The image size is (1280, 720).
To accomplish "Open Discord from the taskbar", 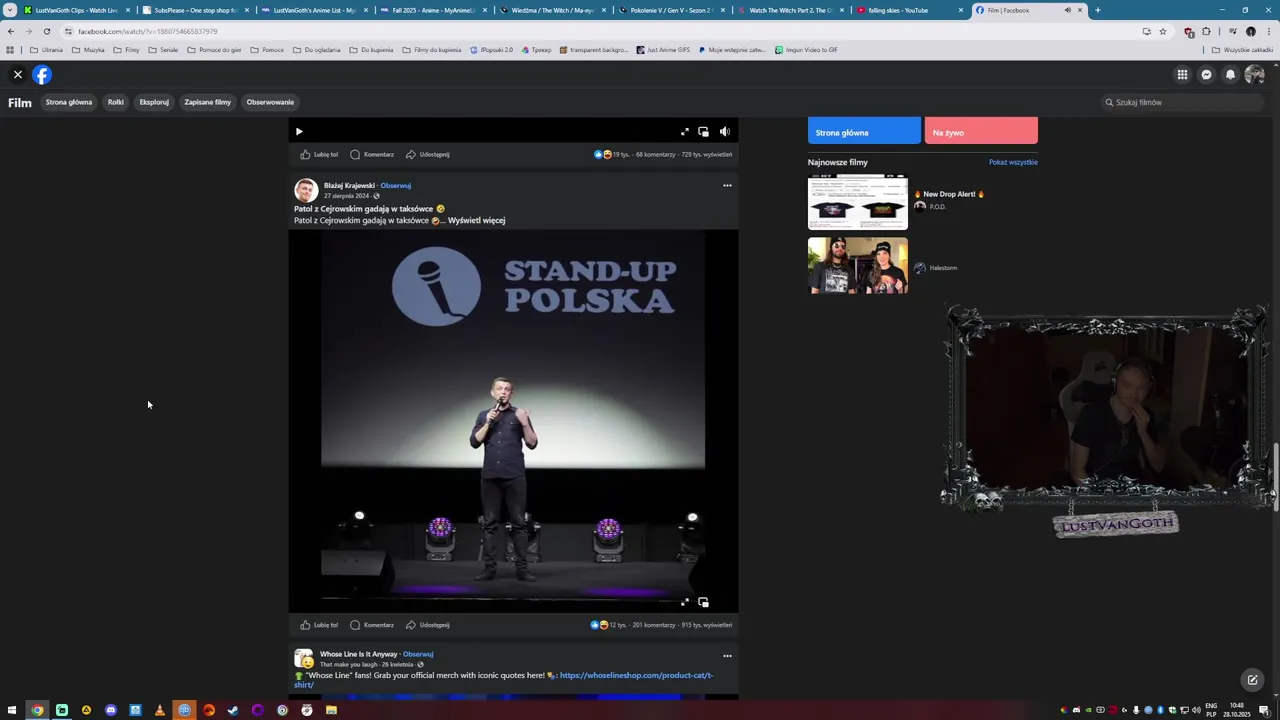I will (111, 710).
